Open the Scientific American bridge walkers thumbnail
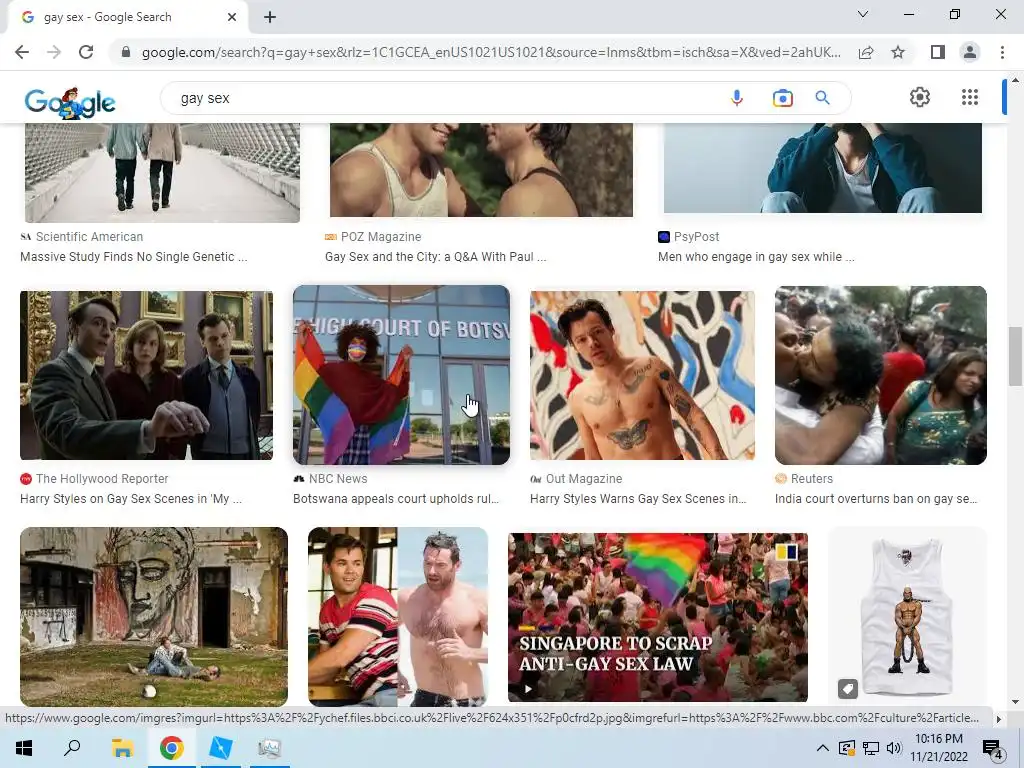This screenshot has width=1024, height=768. [x=162, y=172]
